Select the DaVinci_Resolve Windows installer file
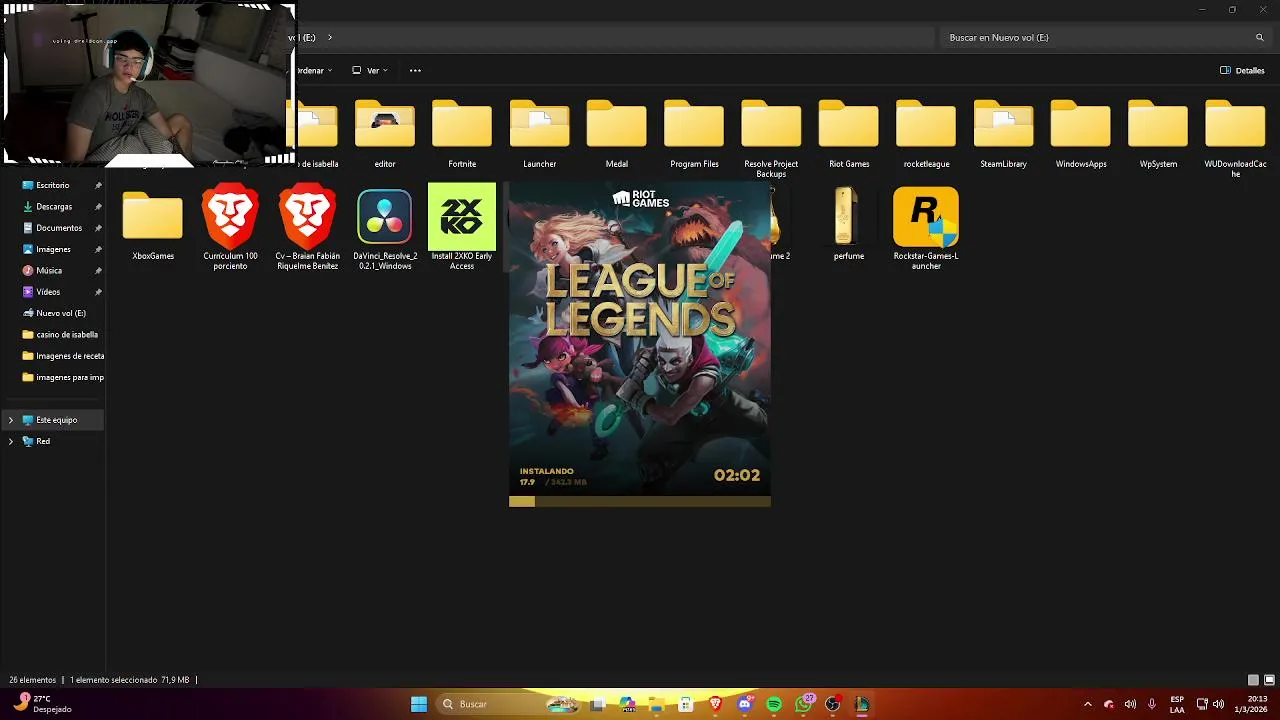This screenshot has width=1280, height=720. tap(385, 228)
